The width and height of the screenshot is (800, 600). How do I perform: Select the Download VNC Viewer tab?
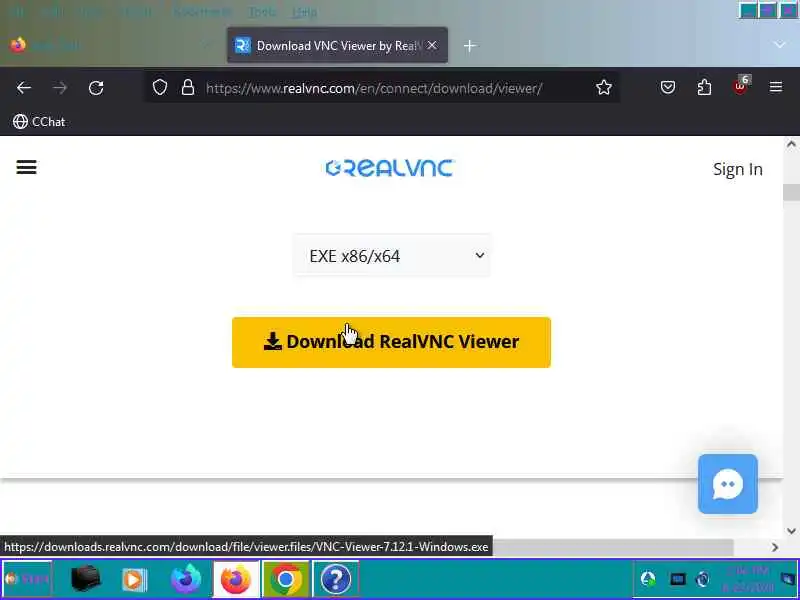pyautogui.click(x=337, y=45)
